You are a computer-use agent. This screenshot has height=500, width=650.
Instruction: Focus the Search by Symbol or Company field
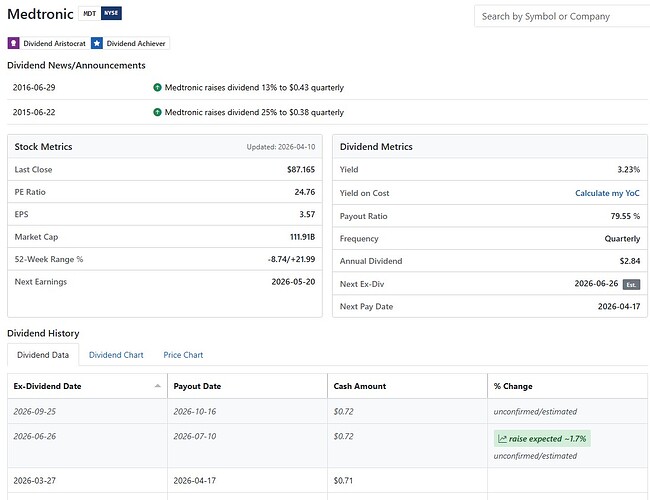562,16
